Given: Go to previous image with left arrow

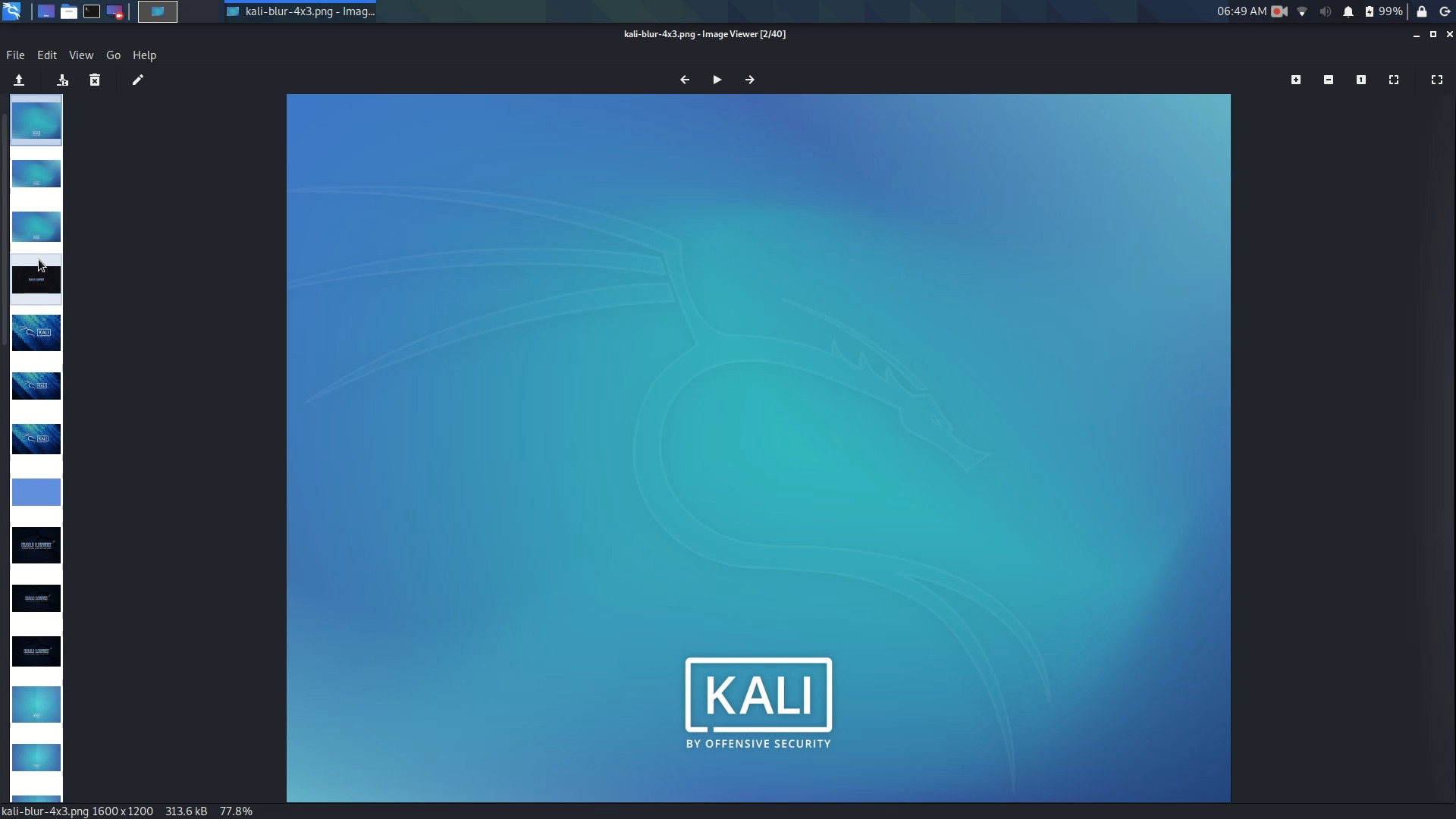Looking at the screenshot, I should tap(685, 80).
